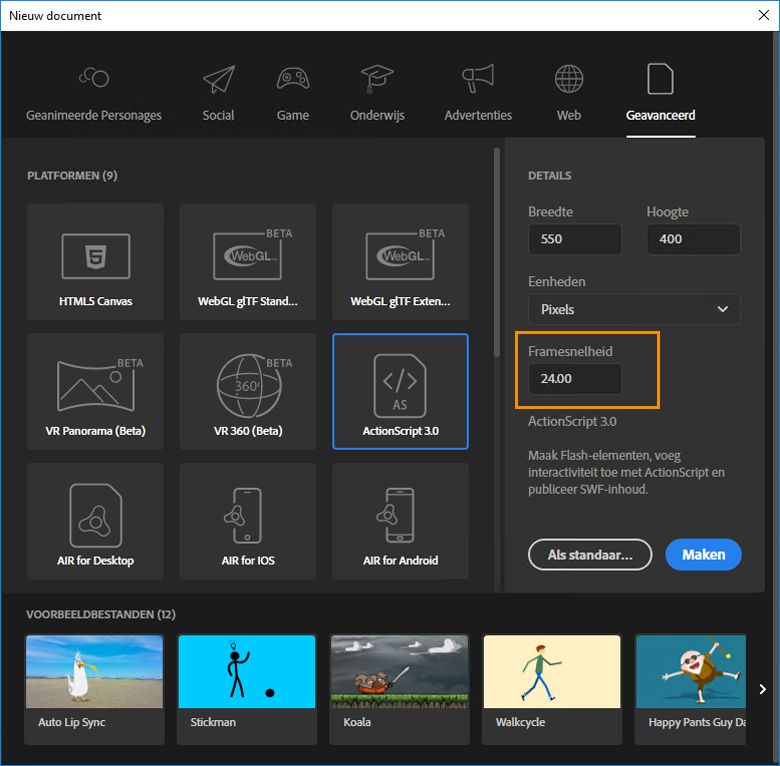This screenshot has height=766, width=780.
Task: Choose the WebGL glTF Standard platform
Action: point(248,262)
